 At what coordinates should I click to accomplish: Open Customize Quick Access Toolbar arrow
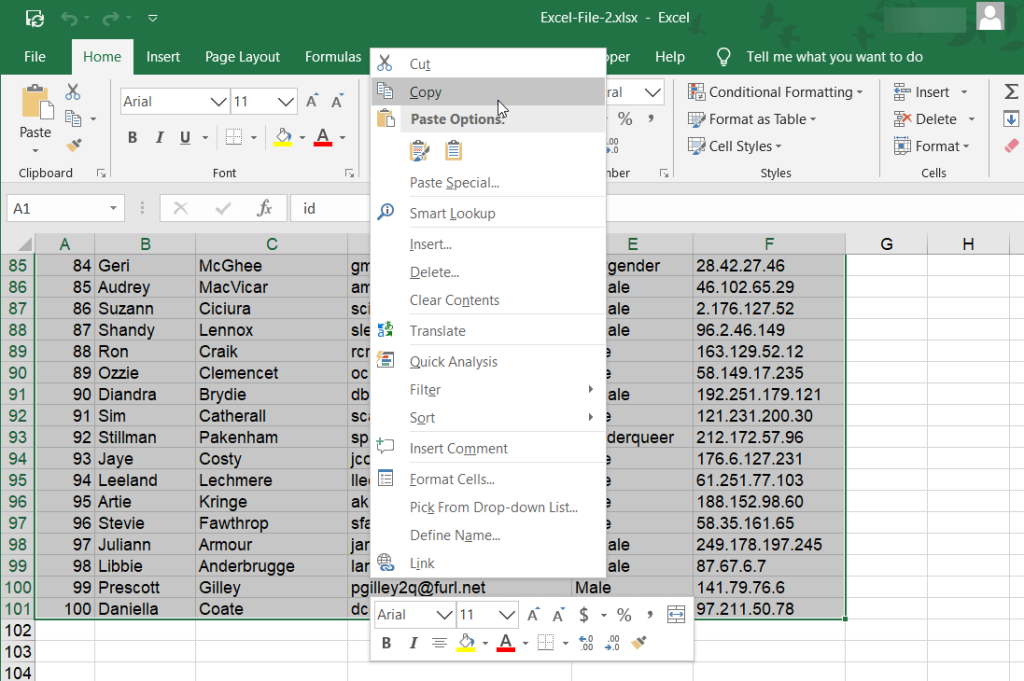tap(153, 18)
